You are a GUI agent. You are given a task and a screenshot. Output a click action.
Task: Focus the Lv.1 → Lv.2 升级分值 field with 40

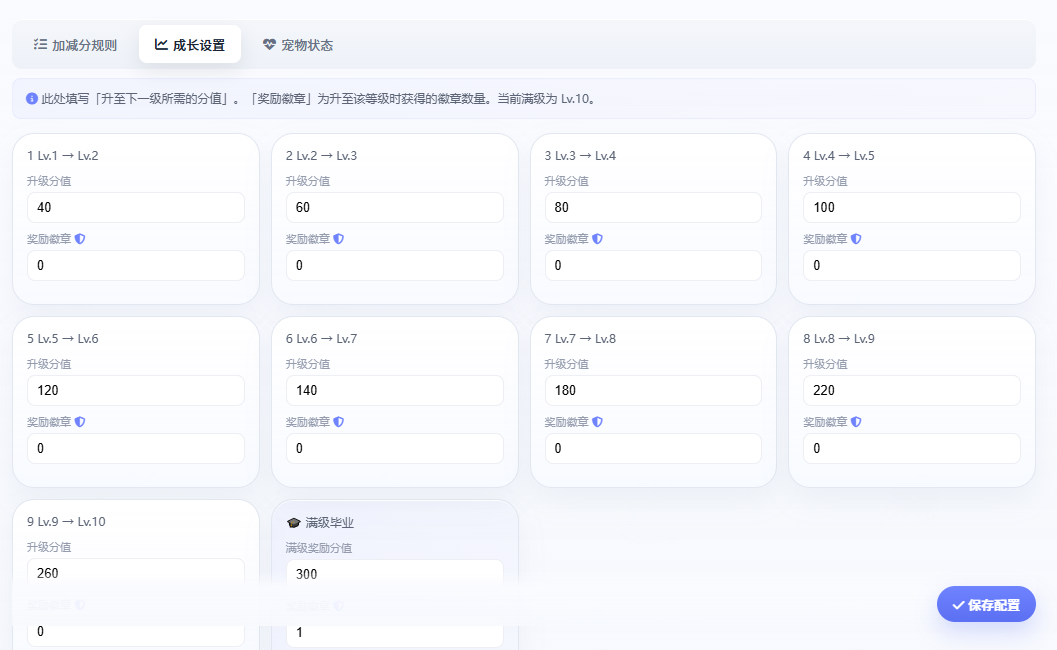135,207
